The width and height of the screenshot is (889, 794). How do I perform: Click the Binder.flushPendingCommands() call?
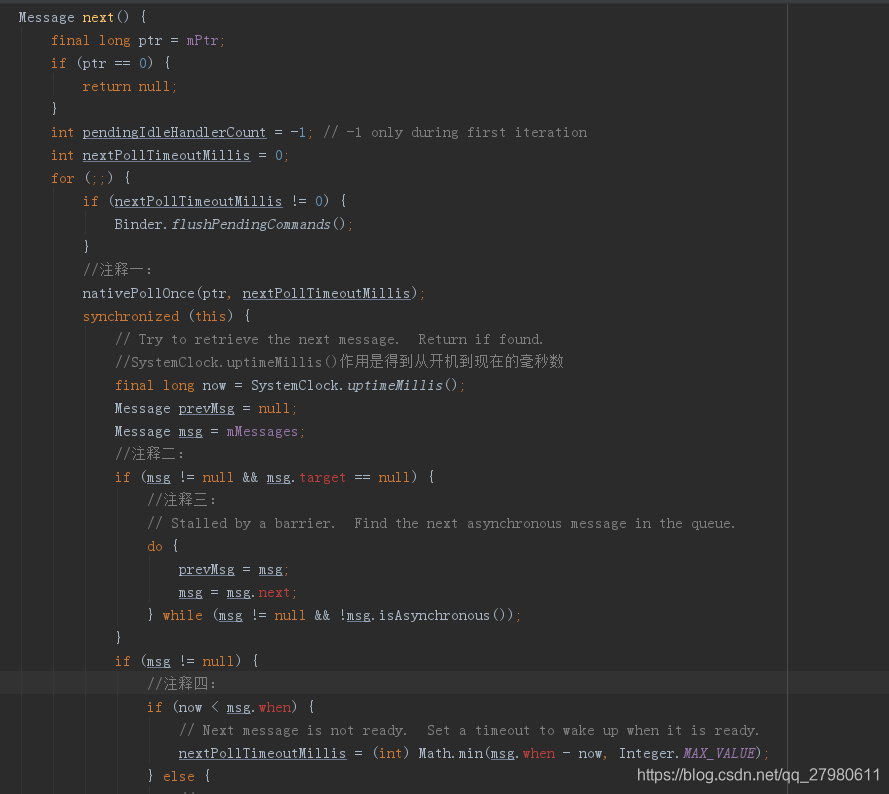point(233,224)
